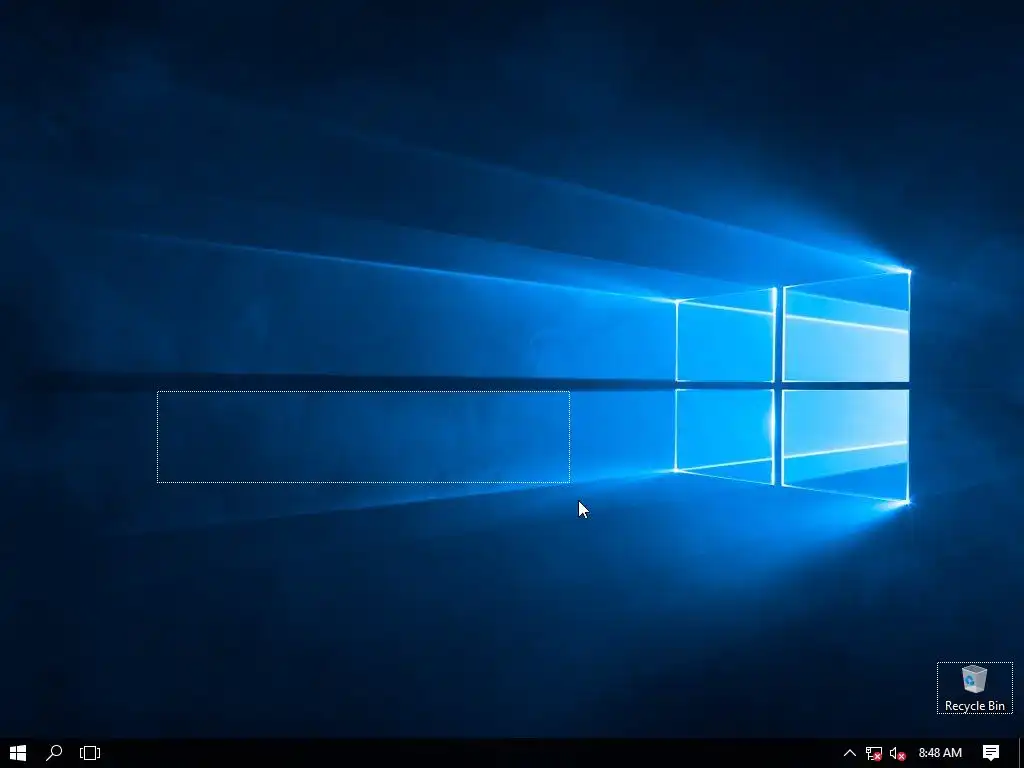Open the muted volume tray icon
The image size is (1024, 768).
tap(897, 754)
